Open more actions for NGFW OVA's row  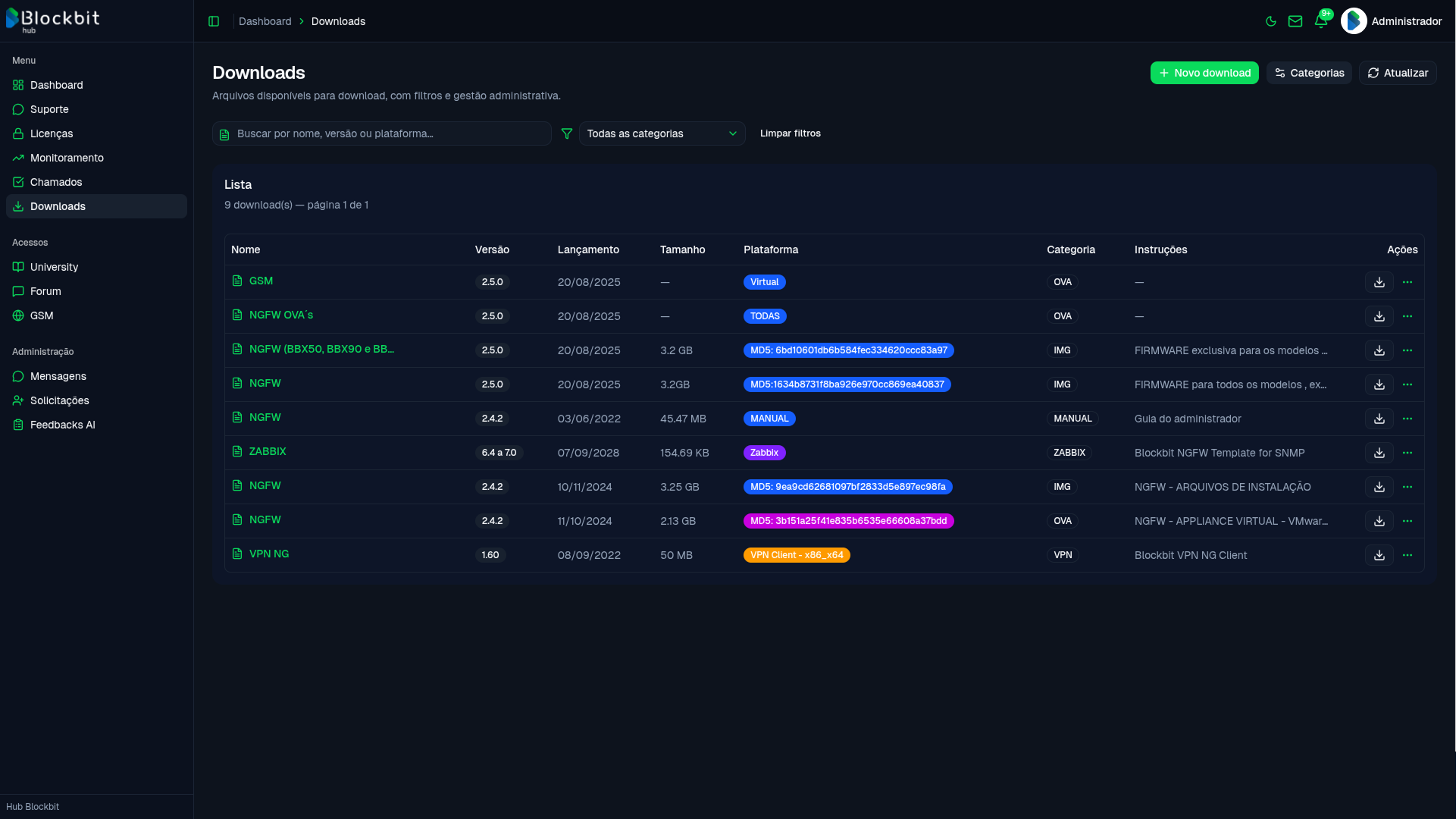click(1407, 316)
